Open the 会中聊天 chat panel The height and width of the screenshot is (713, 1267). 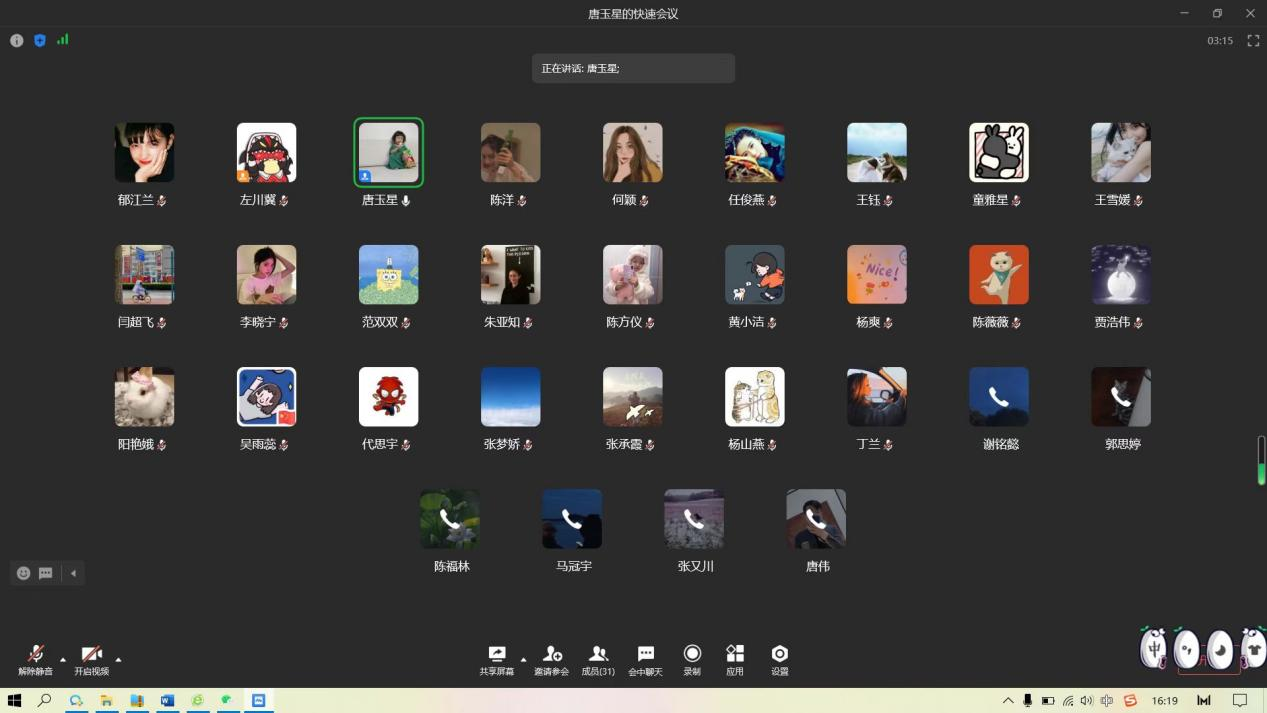(x=645, y=659)
